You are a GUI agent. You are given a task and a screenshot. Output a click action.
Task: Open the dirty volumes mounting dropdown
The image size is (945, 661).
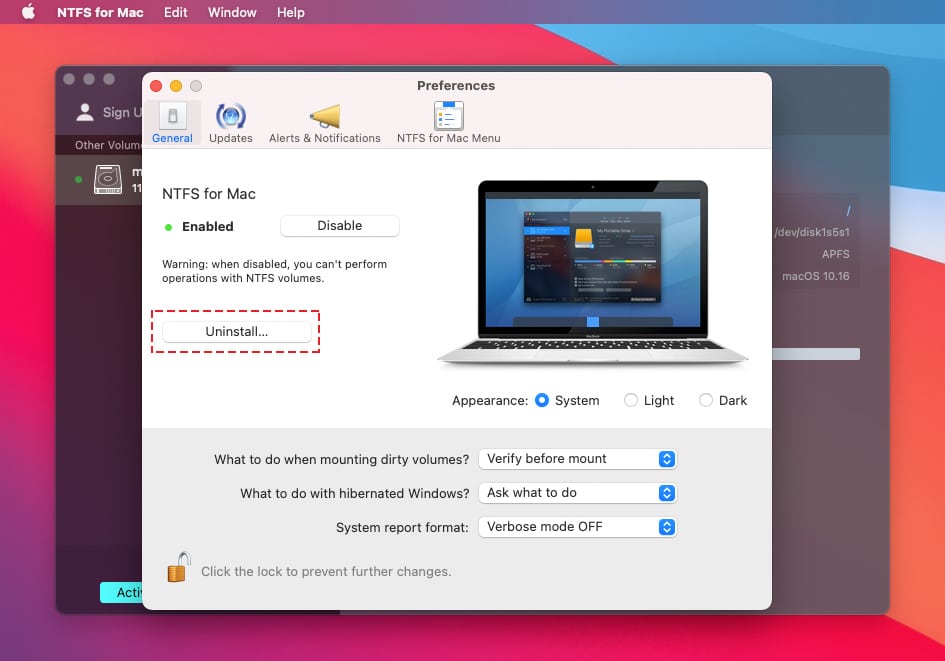tap(578, 459)
